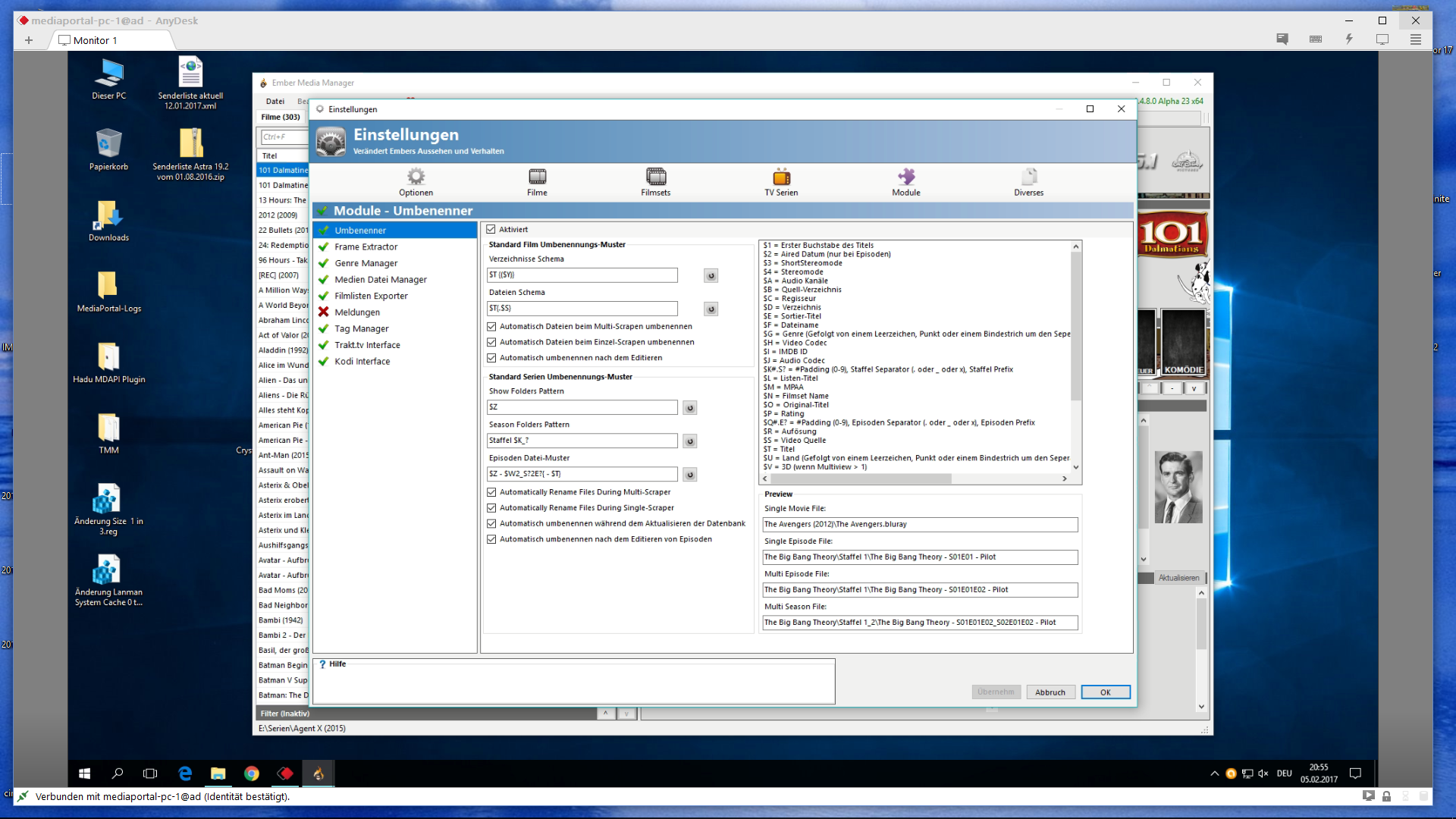Toggle Automatically Rename Files During Single-Scraper
1456x819 pixels.
491,508
